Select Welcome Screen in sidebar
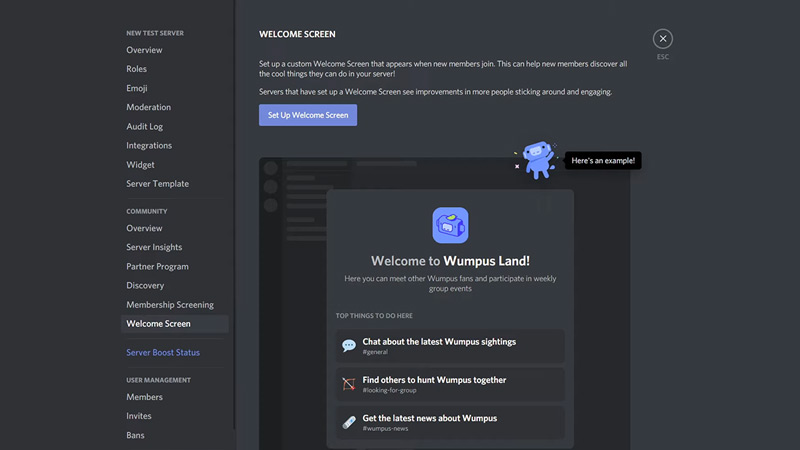This screenshot has height=450, width=800. (174, 323)
